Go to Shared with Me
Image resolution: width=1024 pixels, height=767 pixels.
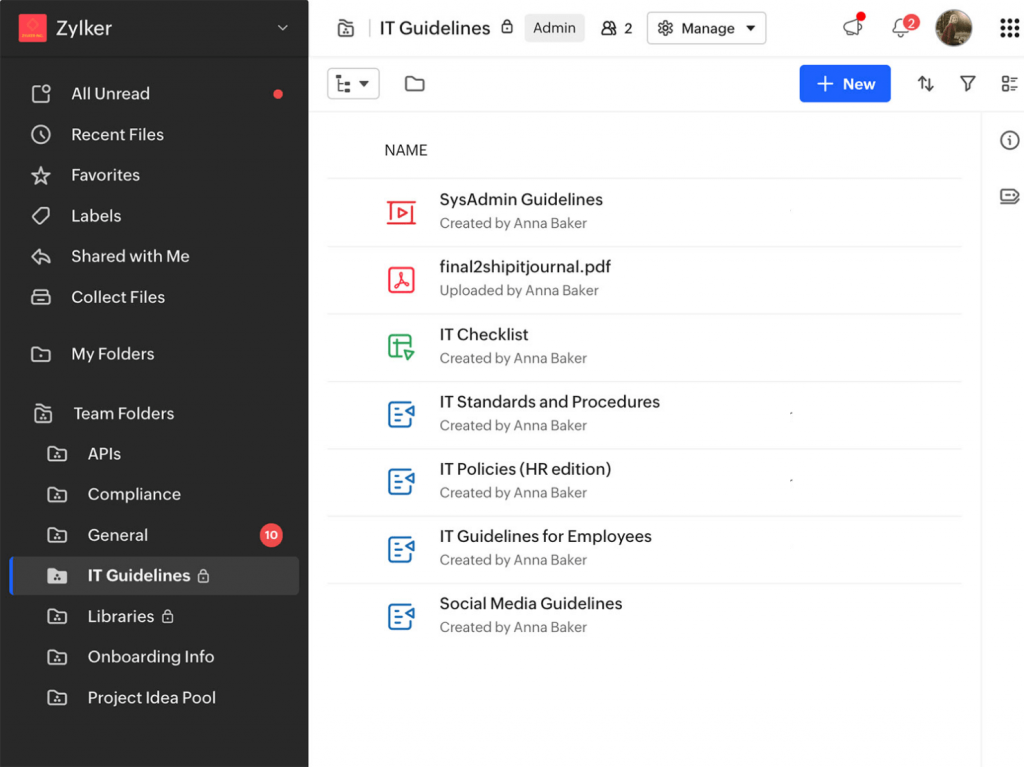[x=130, y=256]
